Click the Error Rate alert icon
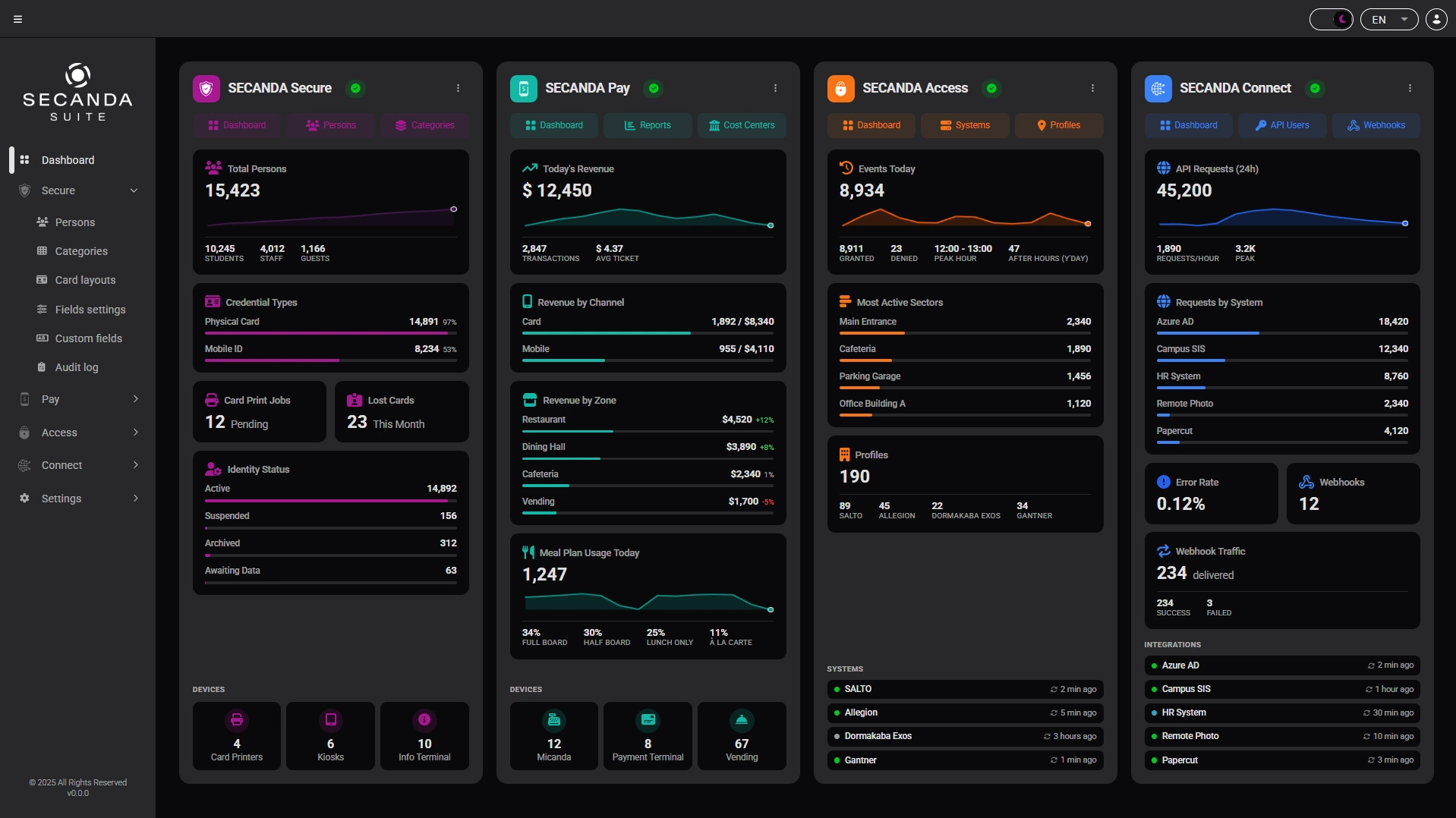Viewport: 1456px width, 818px height. click(x=1163, y=482)
